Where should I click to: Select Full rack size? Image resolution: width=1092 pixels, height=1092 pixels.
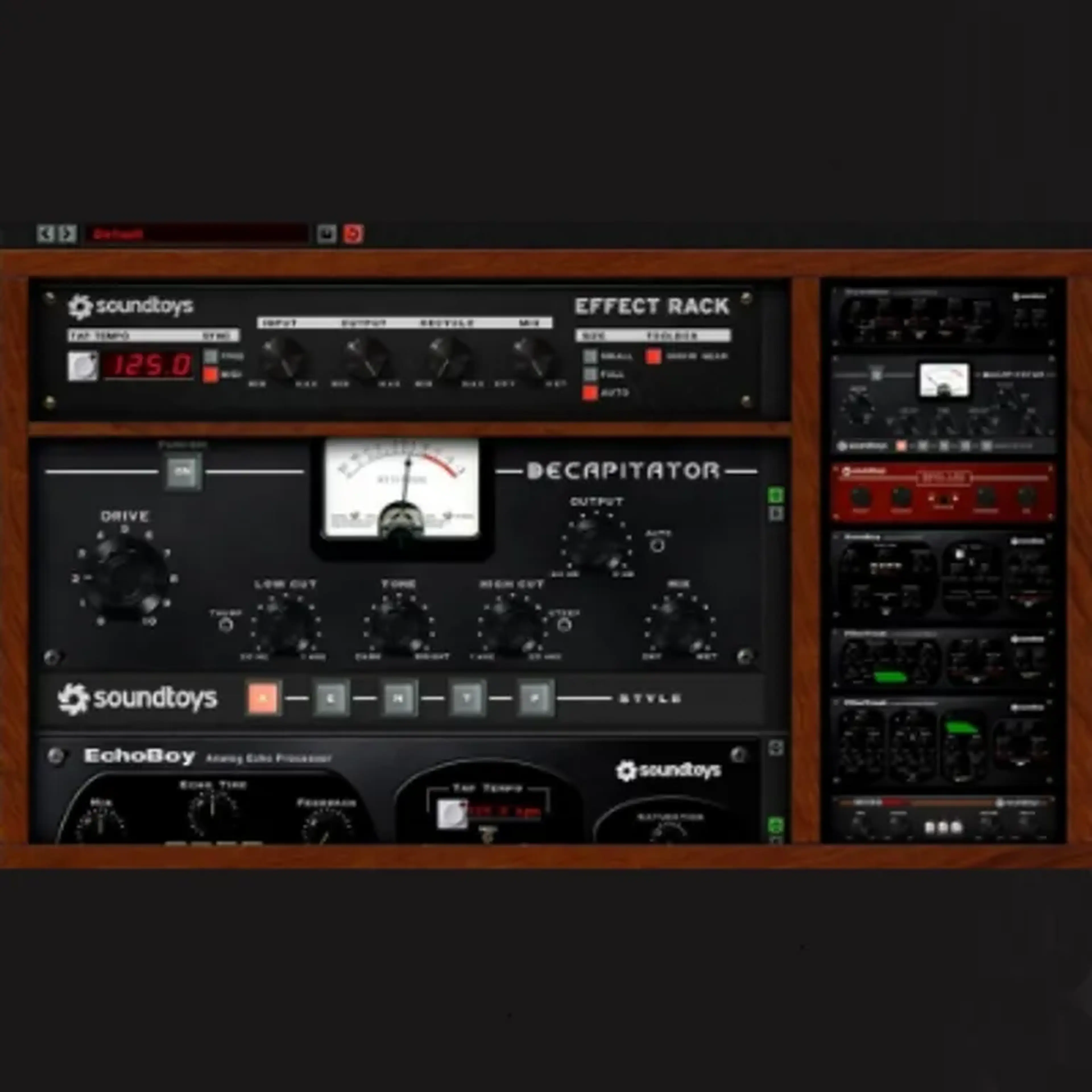pos(590,374)
